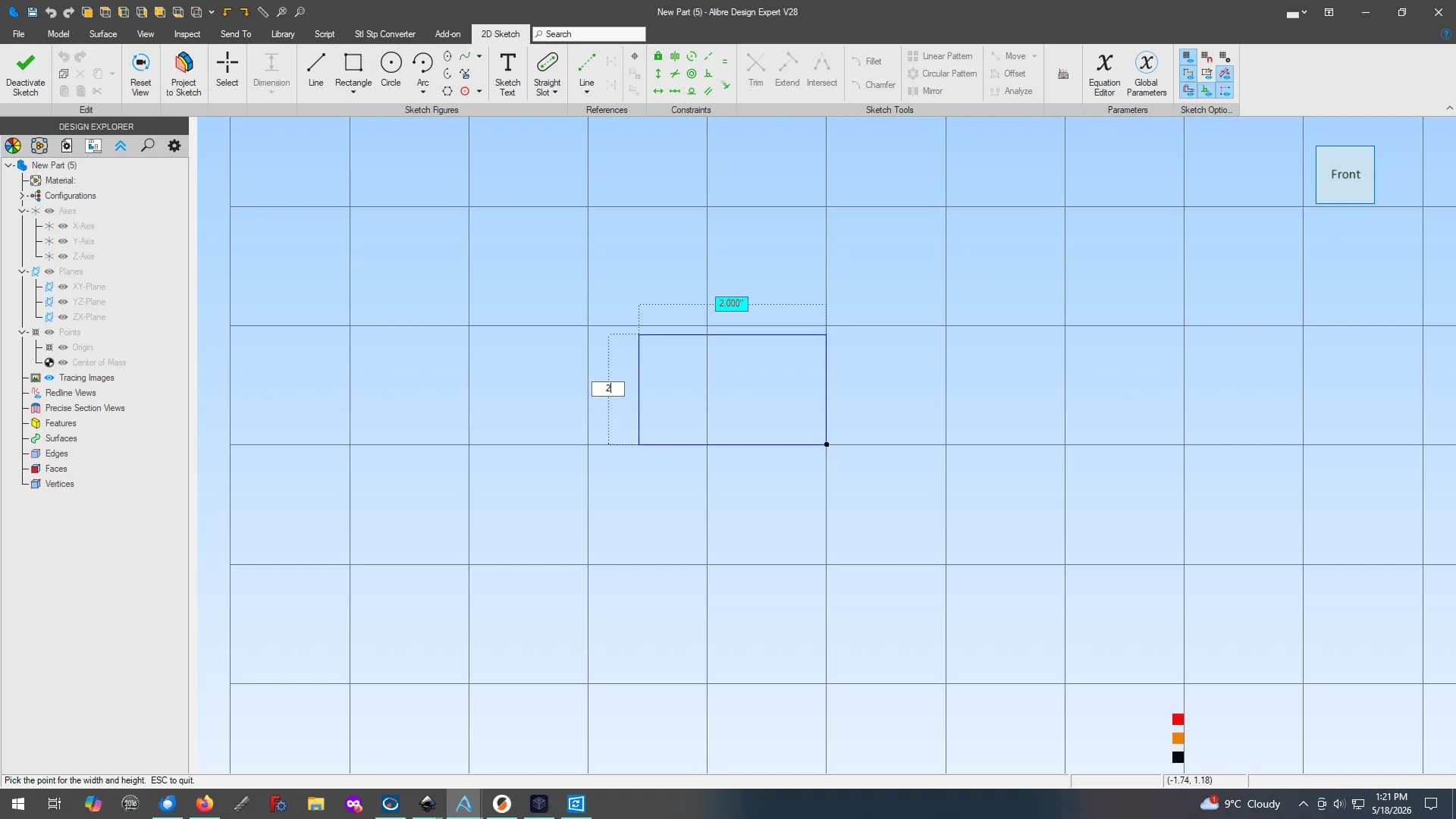
Task: Collapse the New Part (5) tree root
Action: pyautogui.click(x=9, y=165)
